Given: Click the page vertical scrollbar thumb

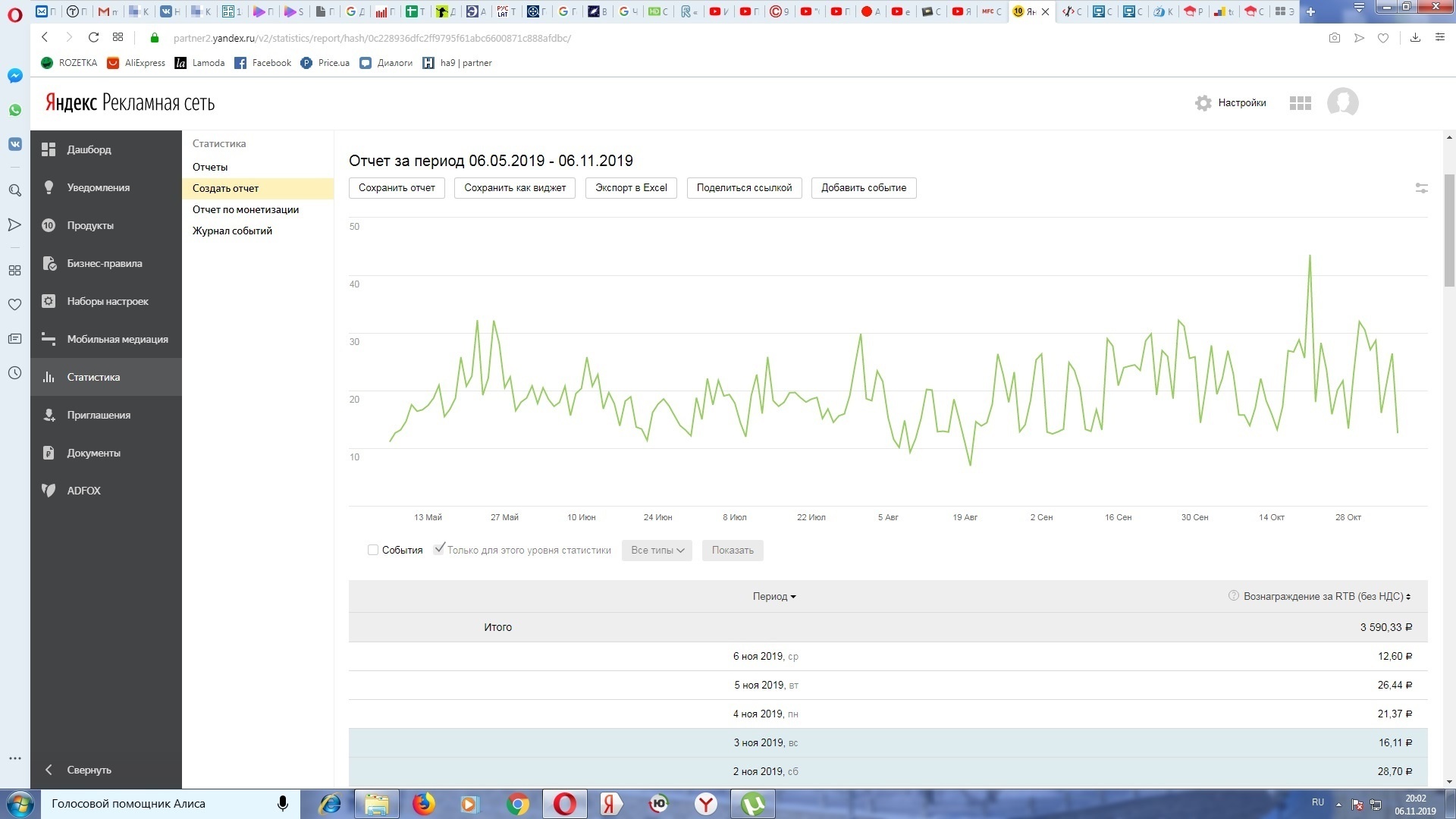Looking at the screenshot, I should 1449,231.
